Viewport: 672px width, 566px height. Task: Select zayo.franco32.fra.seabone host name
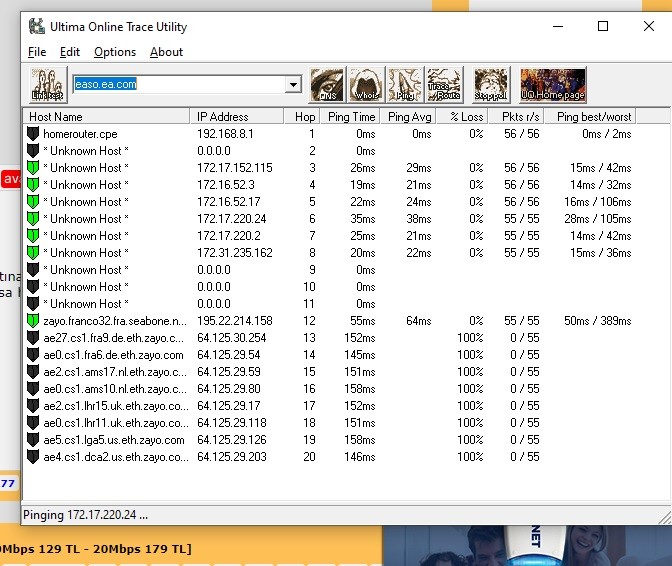coord(115,320)
